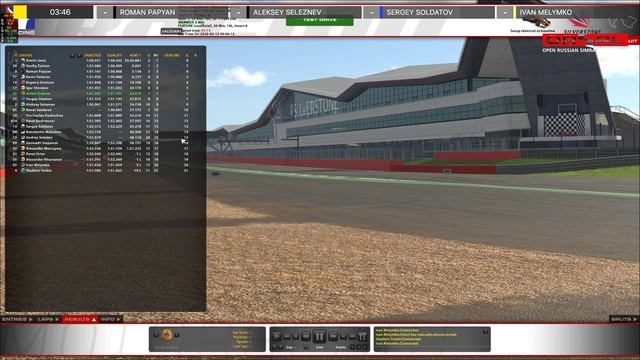Click the orange helmet driver icon
The height and width of the screenshot is (360, 640).
click(x=167, y=335)
